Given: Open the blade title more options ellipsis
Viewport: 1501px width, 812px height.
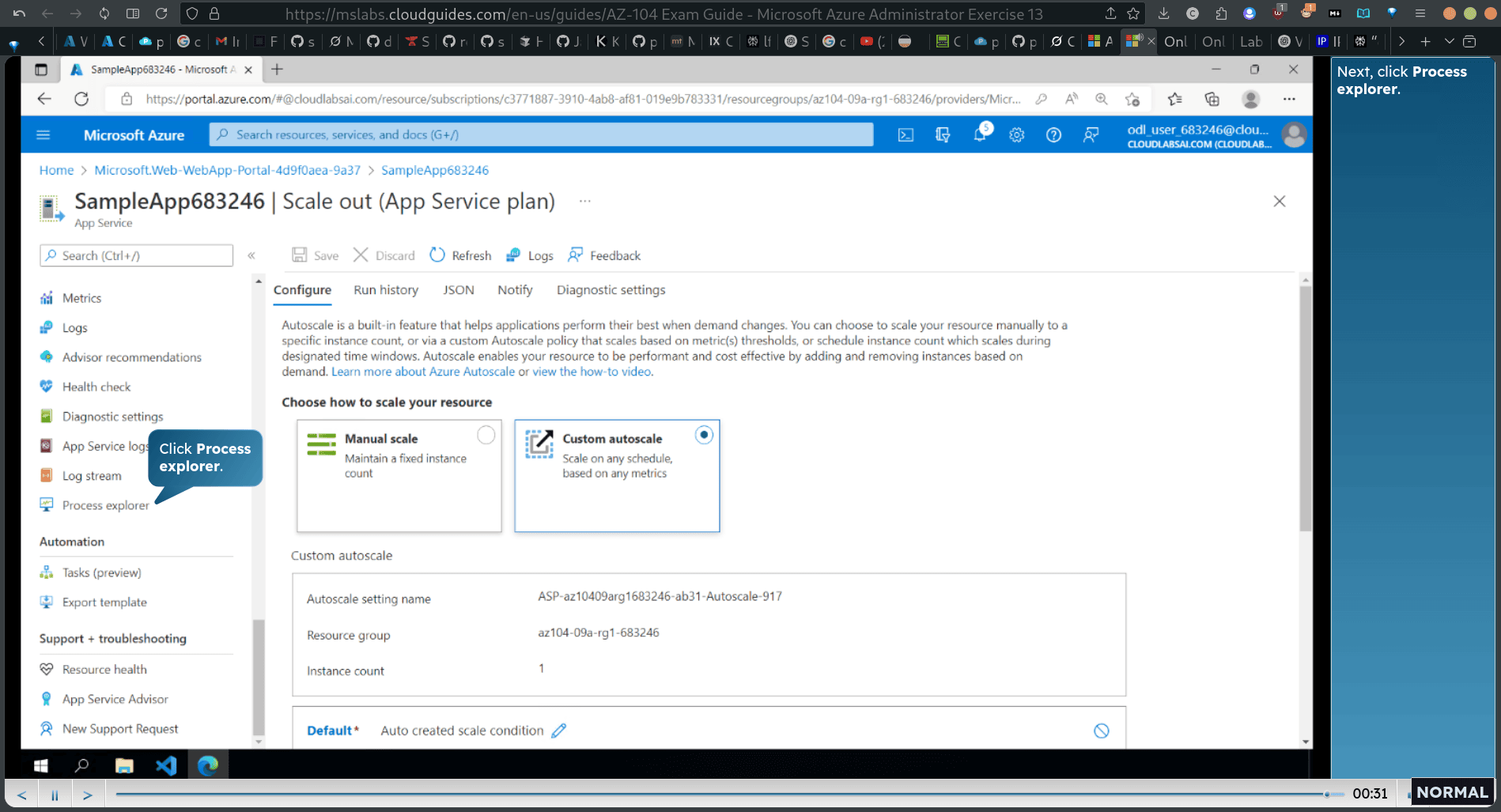Looking at the screenshot, I should [x=584, y=201].
